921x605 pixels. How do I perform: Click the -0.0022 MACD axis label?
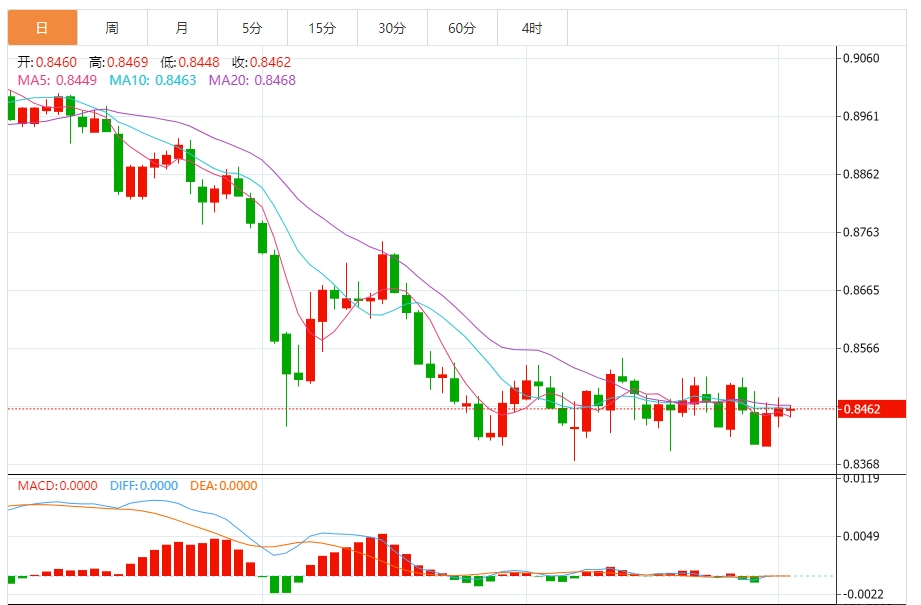click(x=863, y=594)
